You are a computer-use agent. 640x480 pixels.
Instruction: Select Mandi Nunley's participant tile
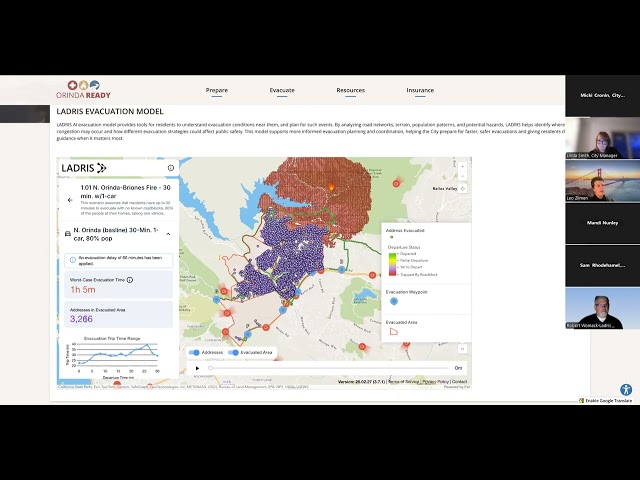(x=602, y=223)
